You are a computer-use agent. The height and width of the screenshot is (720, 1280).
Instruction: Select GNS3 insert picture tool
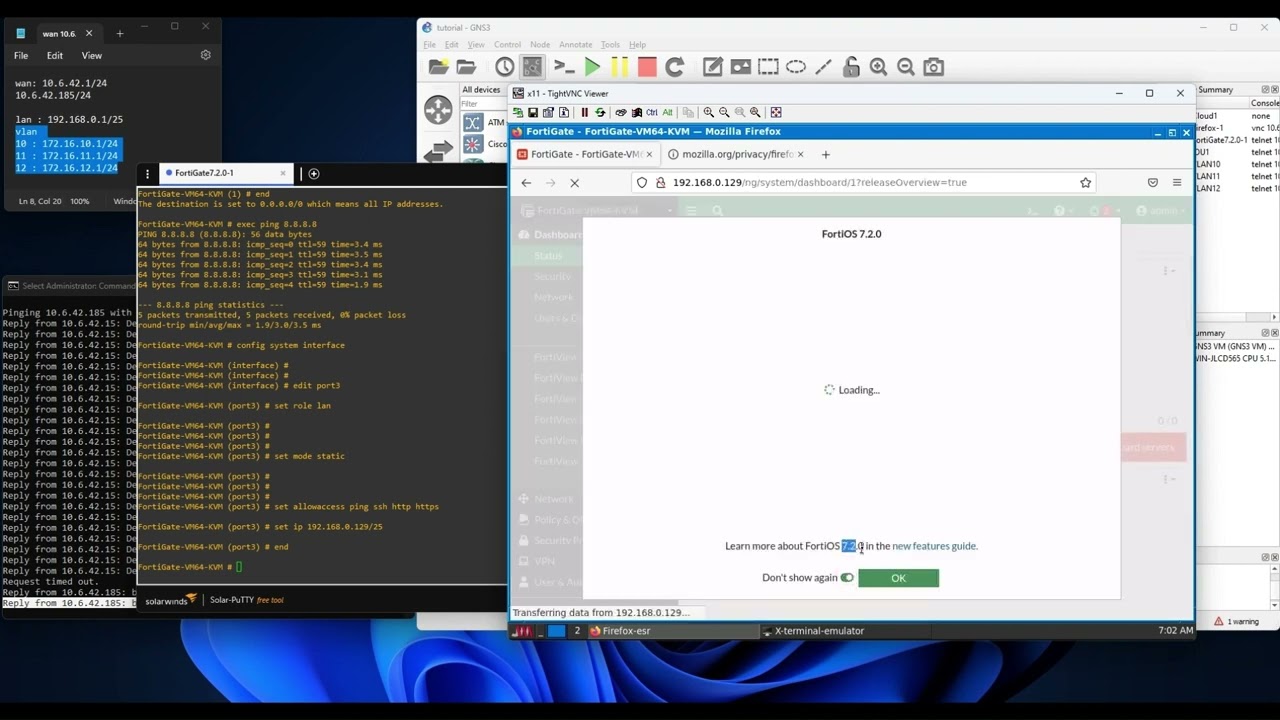pos(741,67)
